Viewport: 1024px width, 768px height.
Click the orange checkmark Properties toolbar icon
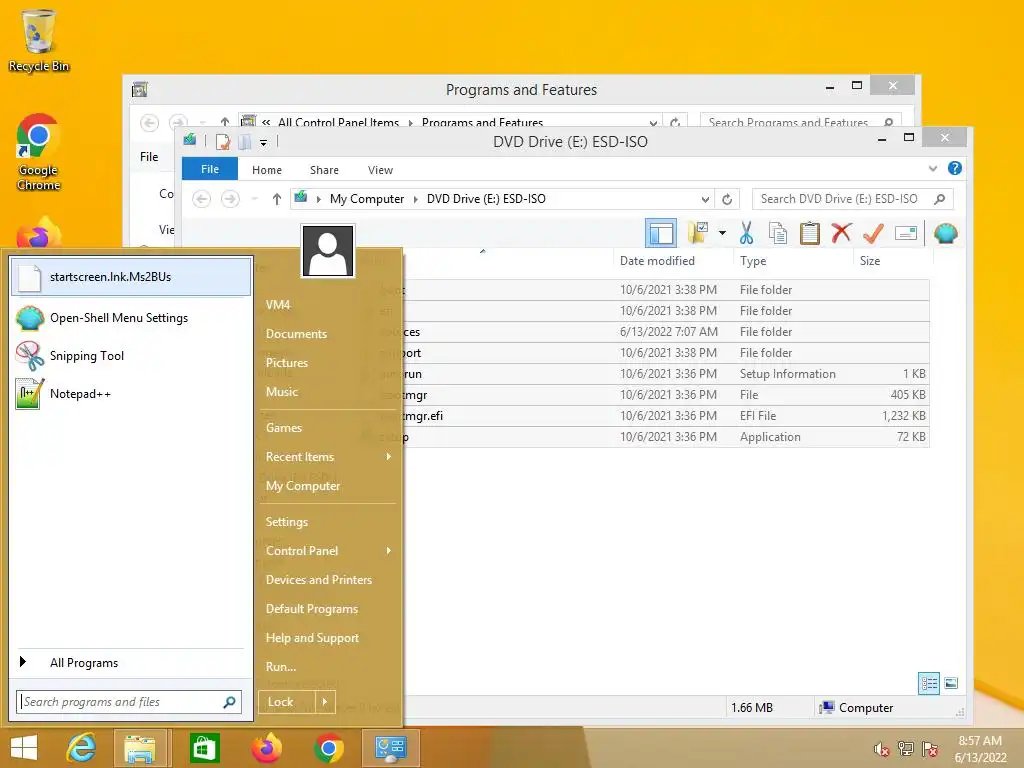[x=873, y=233]
